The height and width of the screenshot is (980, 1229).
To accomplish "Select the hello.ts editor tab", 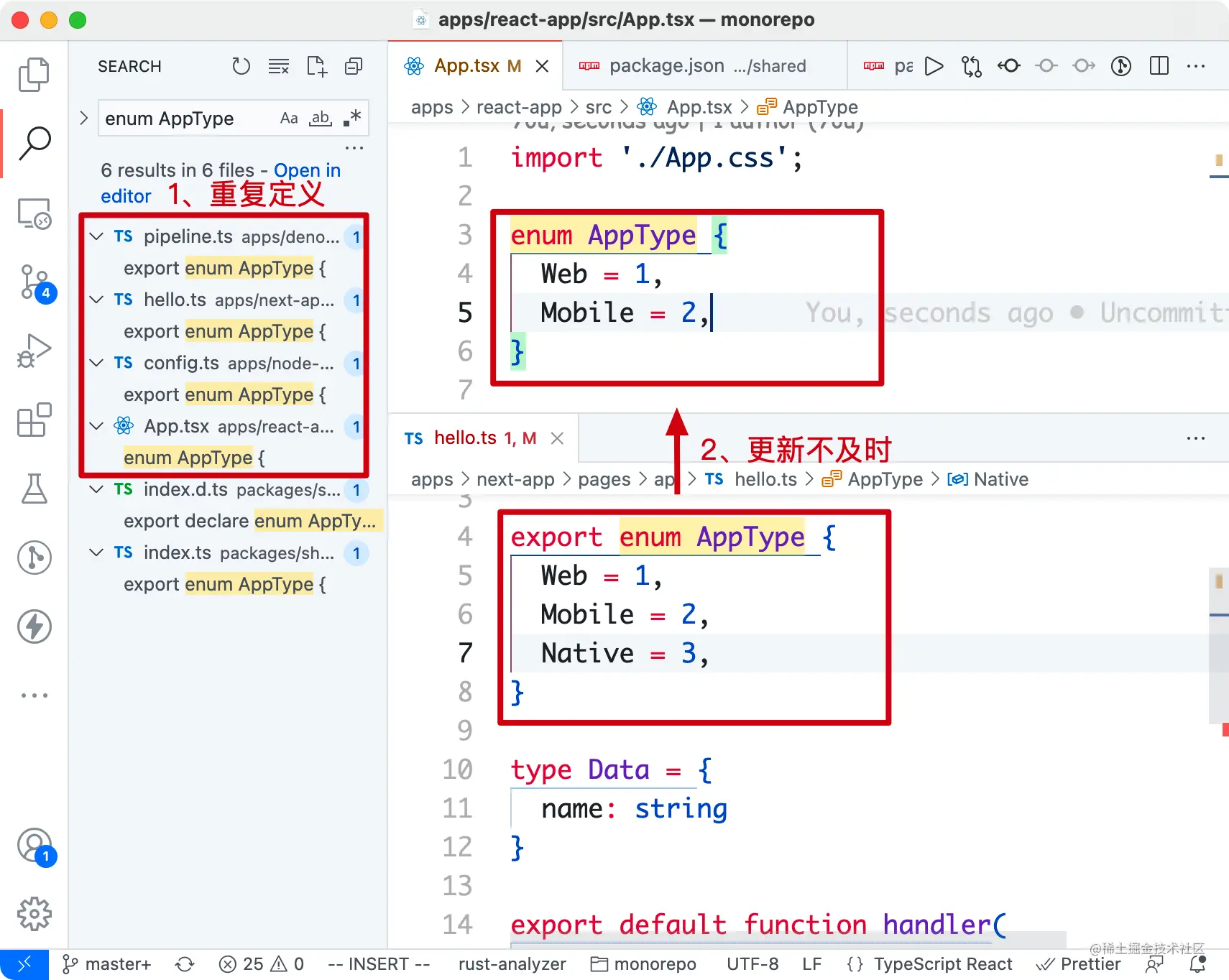I will click(465, 438).
